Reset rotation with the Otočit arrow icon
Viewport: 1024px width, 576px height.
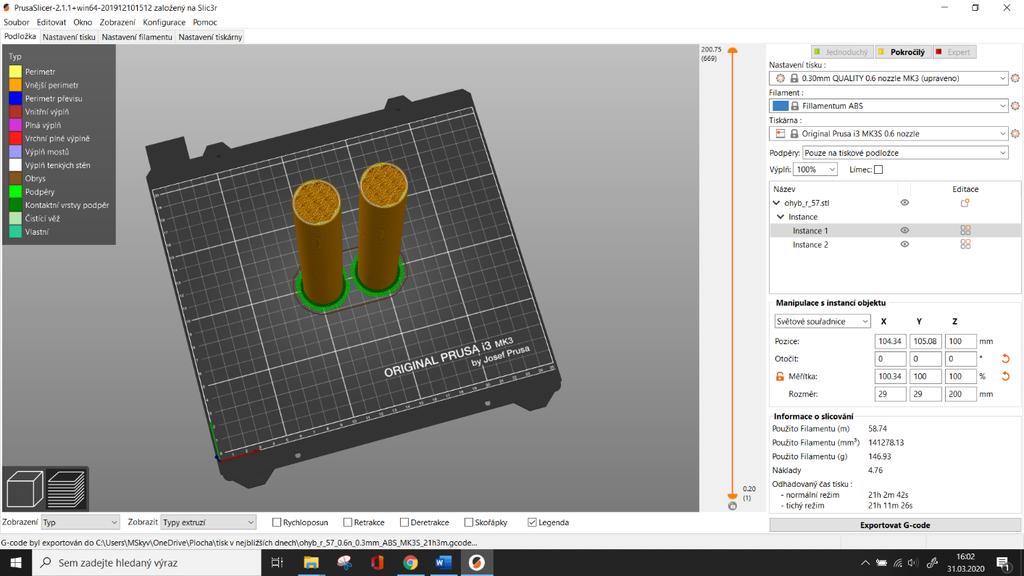point(1006,359)
